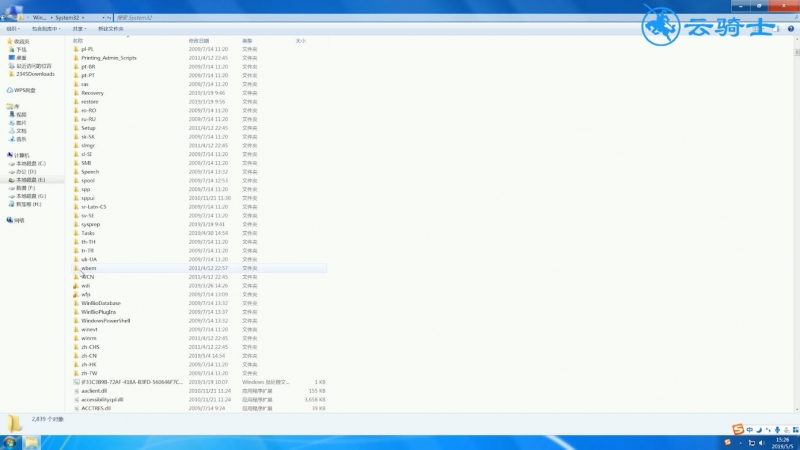Click the 文档 (Documents) library icon
This screenshot has width=800, height=450.
(x=12, y=131)
